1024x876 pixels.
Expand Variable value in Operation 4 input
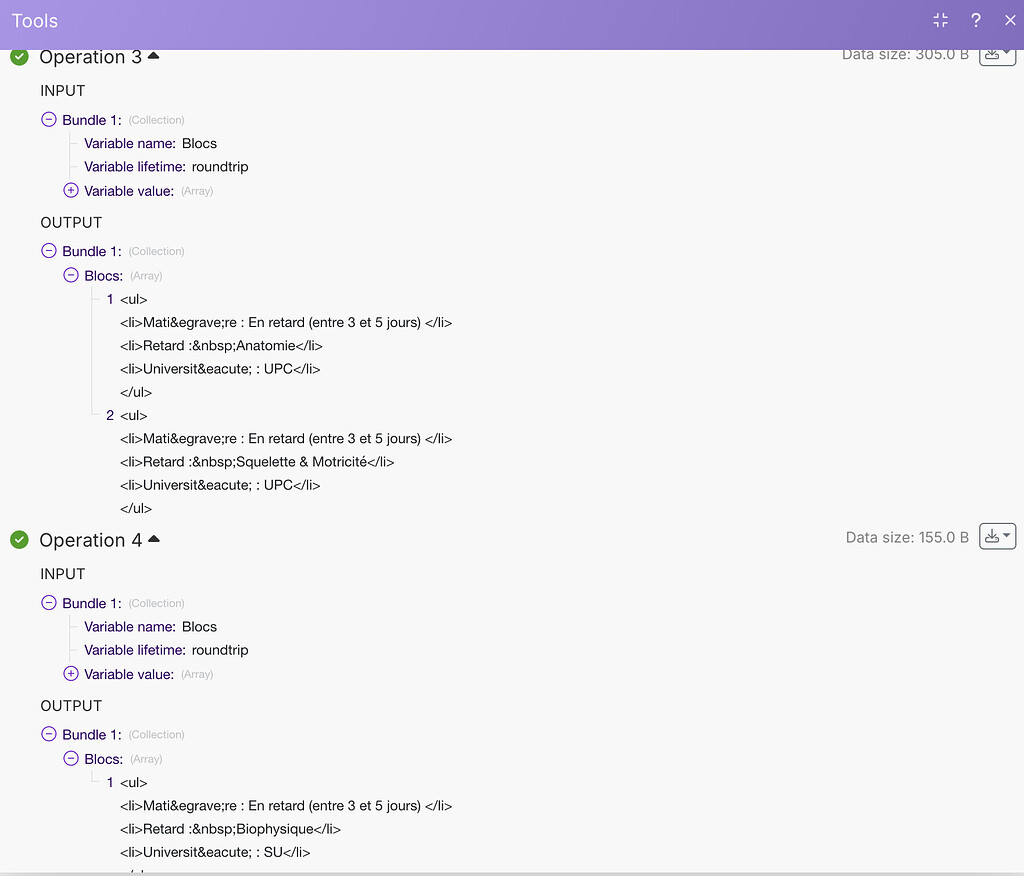[70, 673]
